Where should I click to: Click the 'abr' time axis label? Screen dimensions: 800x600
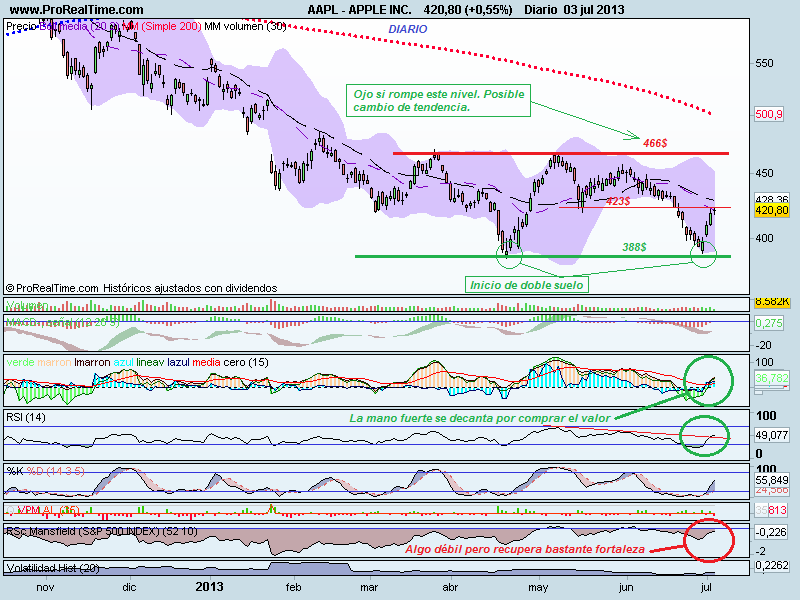click(x=450, y=587)
